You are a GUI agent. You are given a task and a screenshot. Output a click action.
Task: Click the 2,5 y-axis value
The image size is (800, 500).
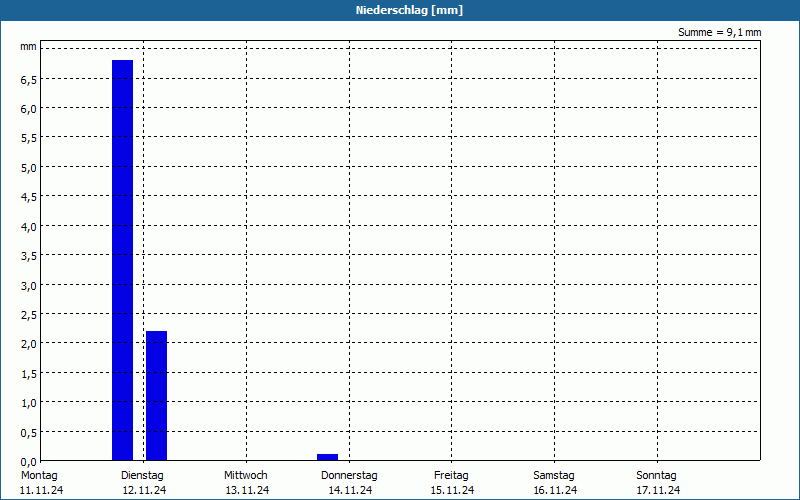29,315
